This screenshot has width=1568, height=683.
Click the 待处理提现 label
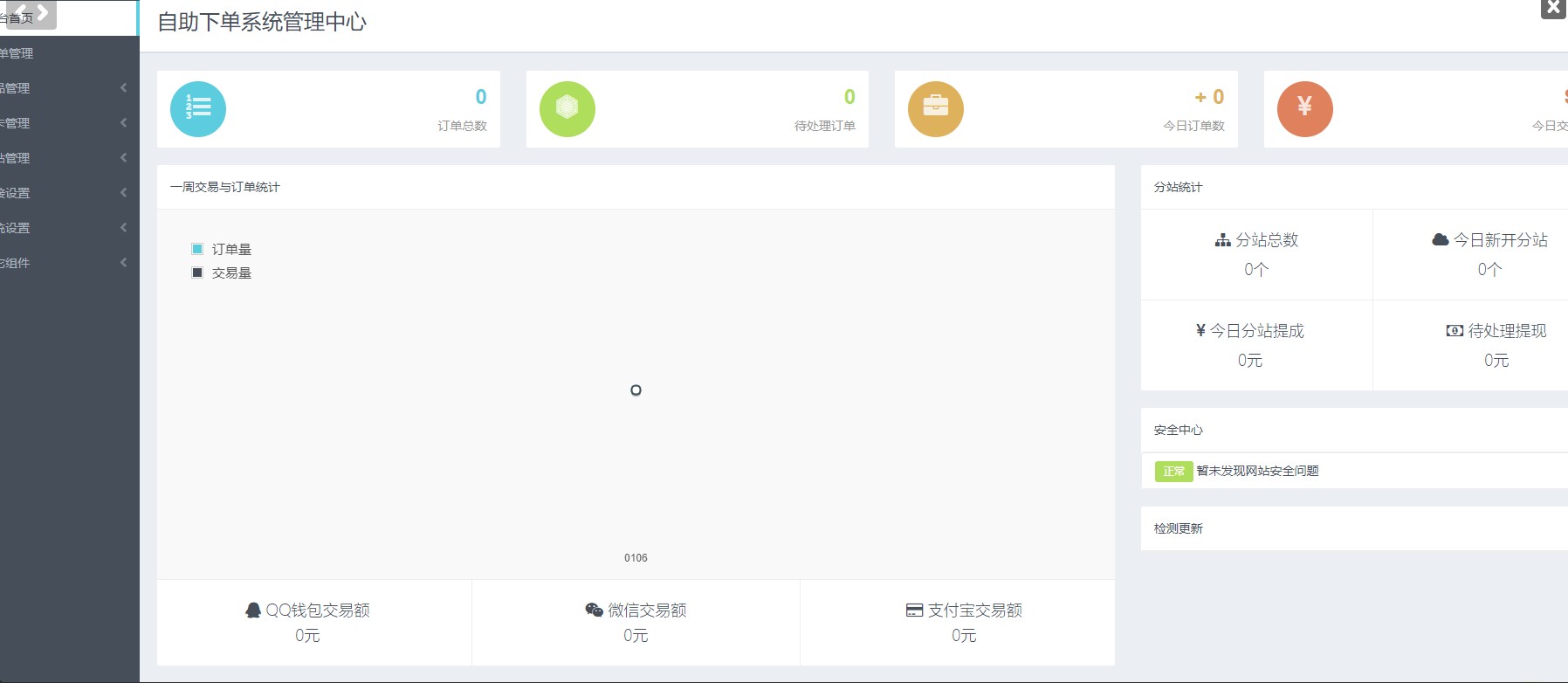click(x=1507, y=330)
